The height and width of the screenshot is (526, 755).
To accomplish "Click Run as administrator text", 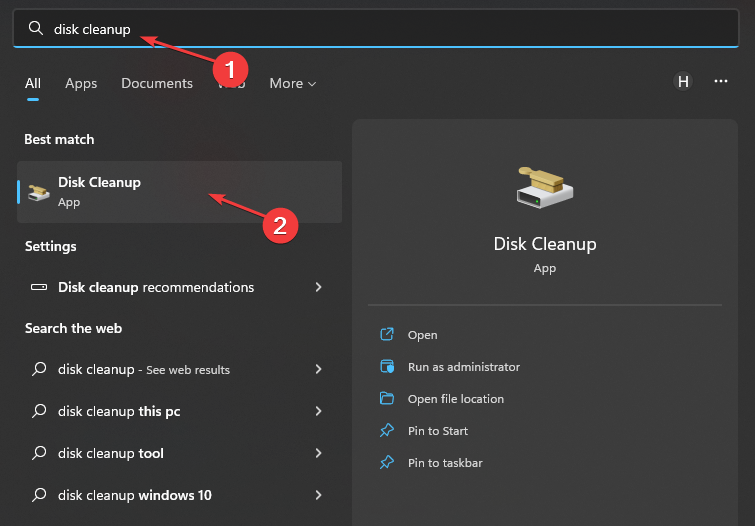I will tap(464, 367).
